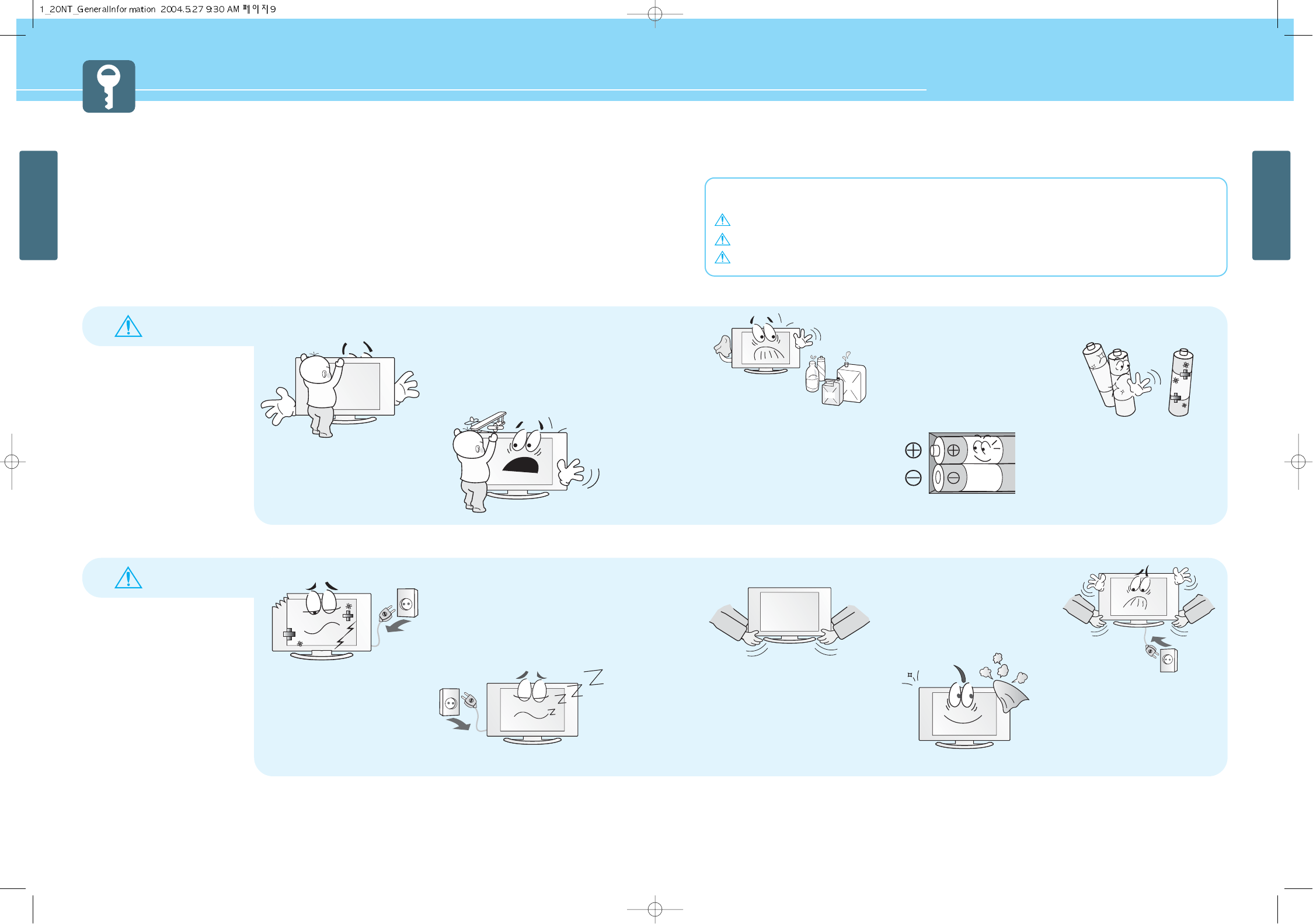1313x924 pixels.
Task: Click the circled minus polarity symbol
Action: click(913, 478)
